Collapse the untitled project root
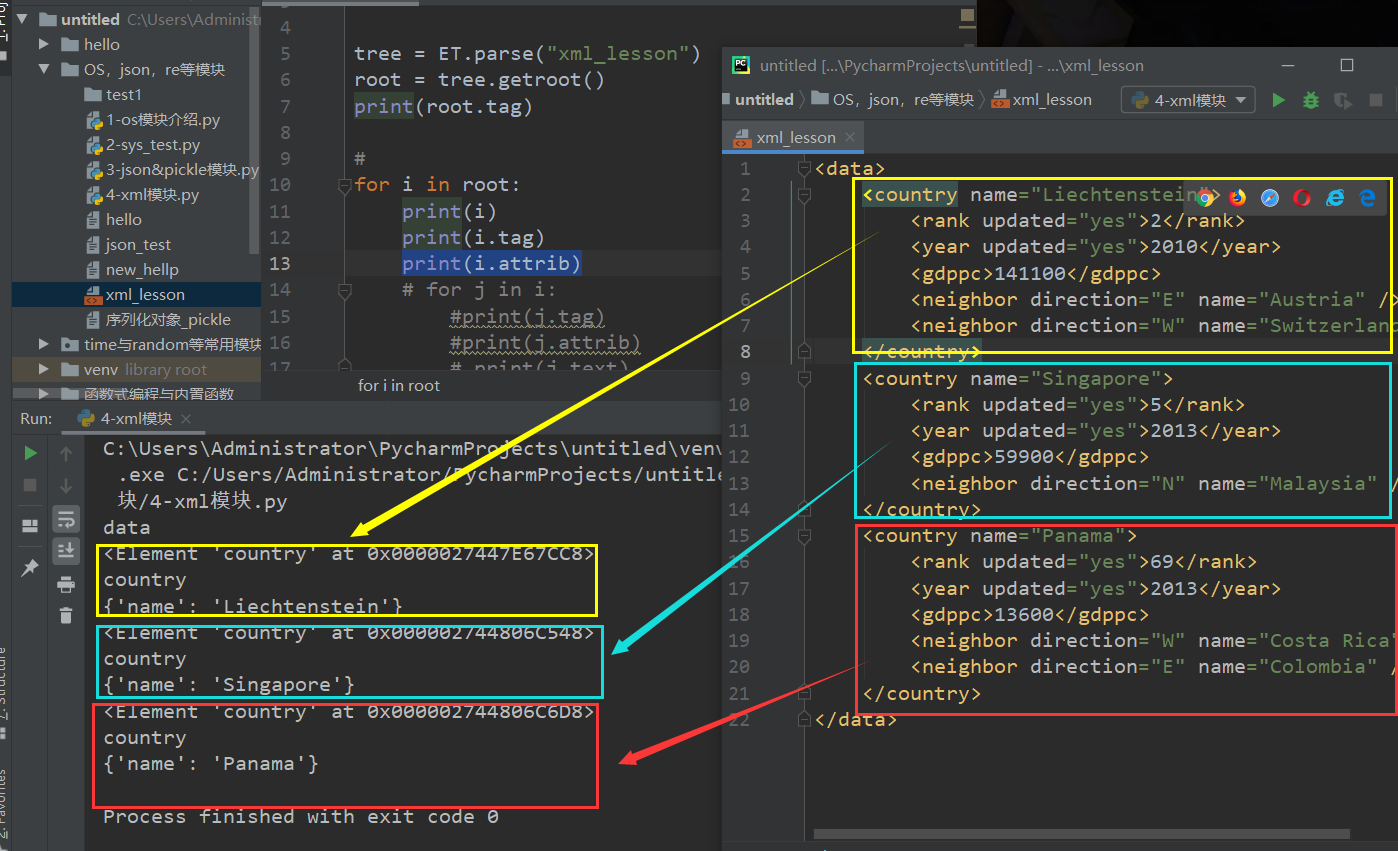 click(x=23, y=19)
